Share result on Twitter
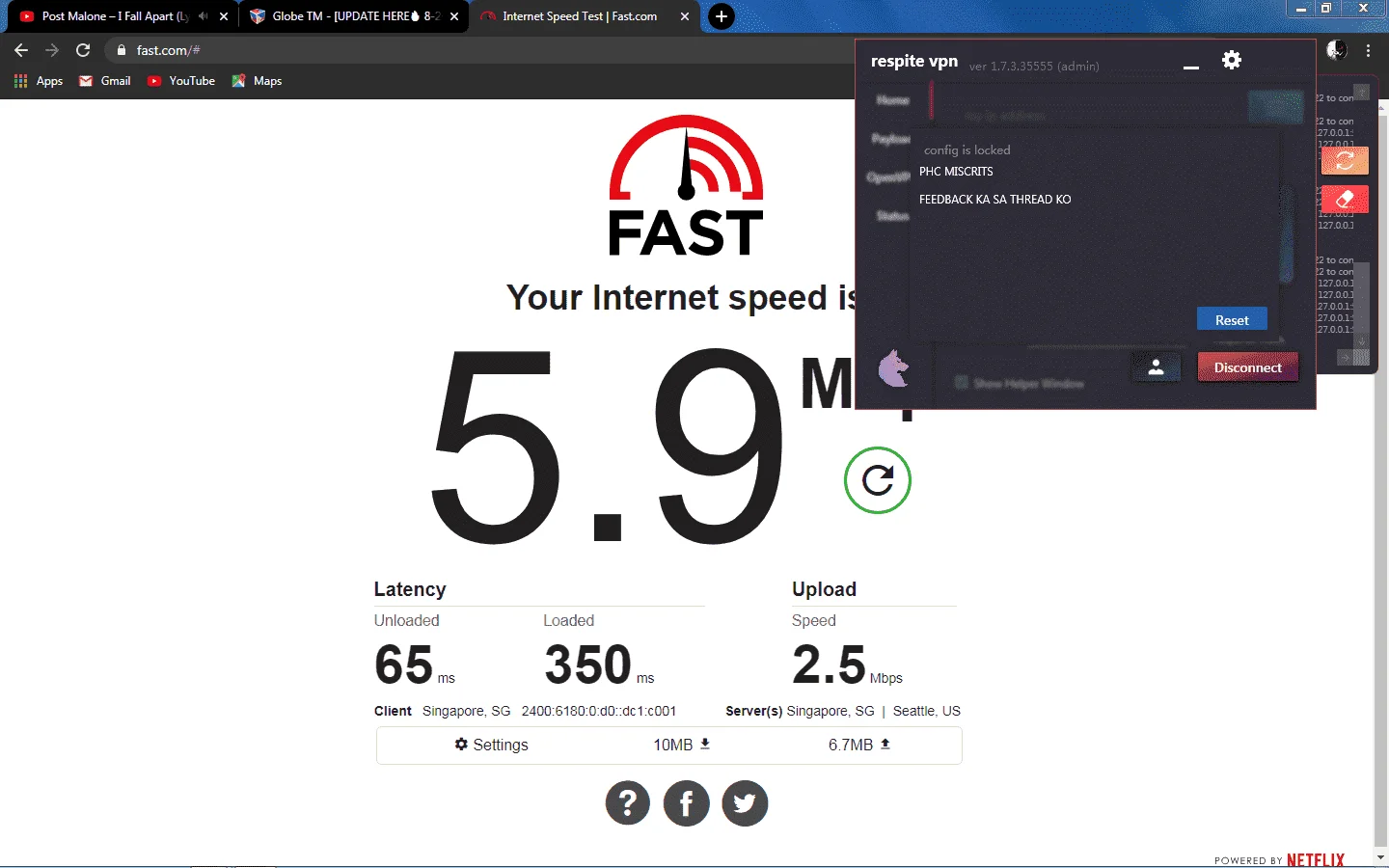The width and height of the screenshot is (1389, 868). (745, 802)
